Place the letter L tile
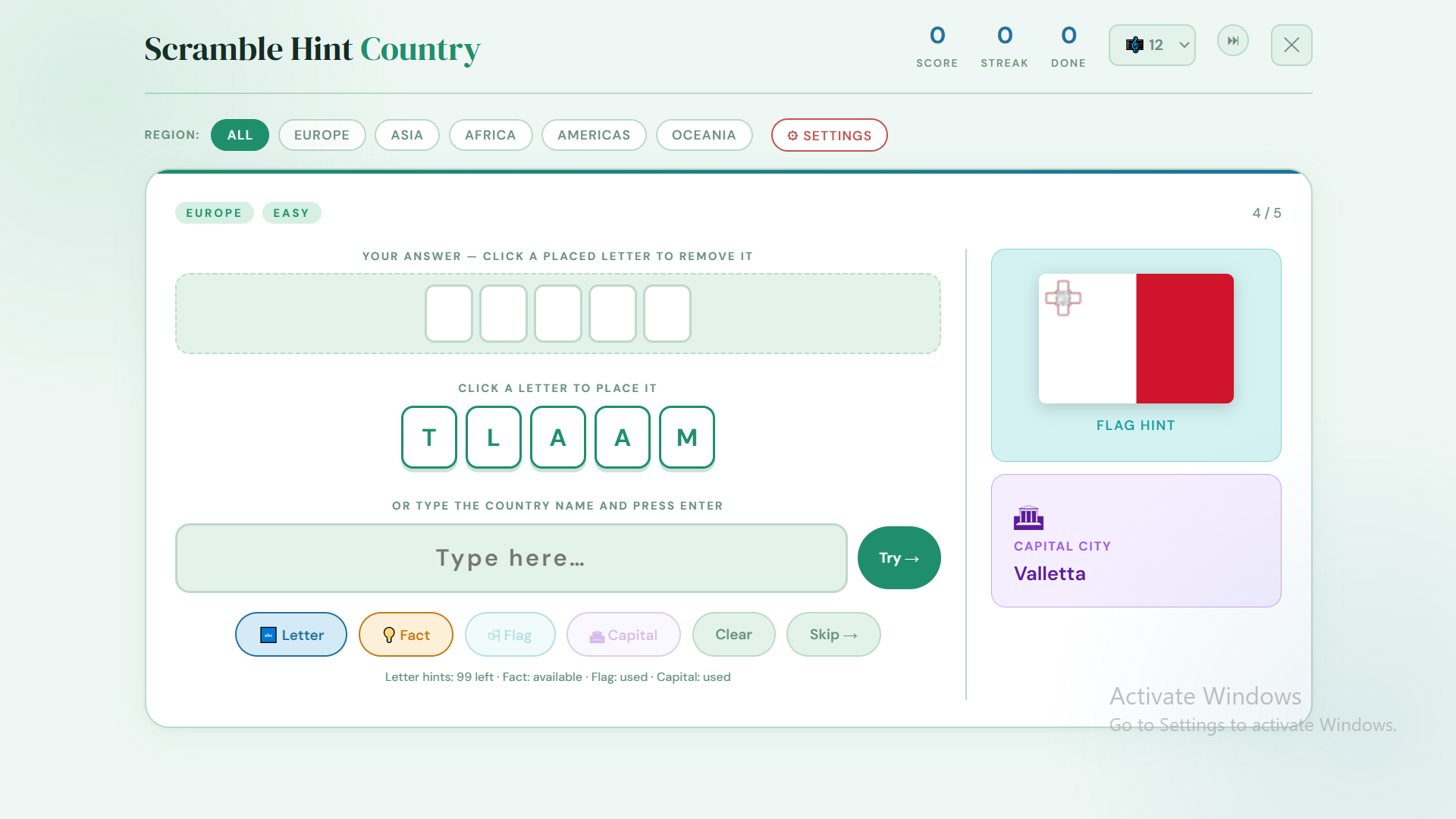1456x819 pixels. click(x=494, y=438)
